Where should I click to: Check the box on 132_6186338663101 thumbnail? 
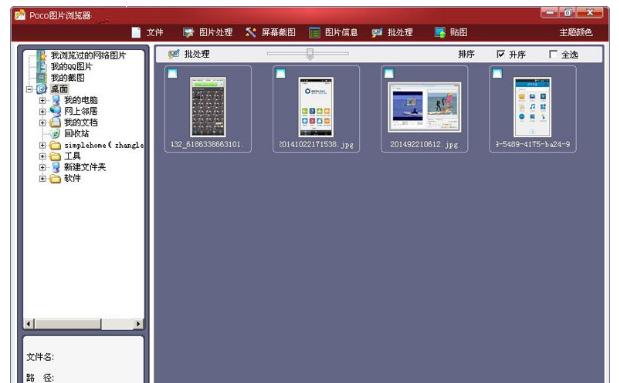click(x=173, y=73)
